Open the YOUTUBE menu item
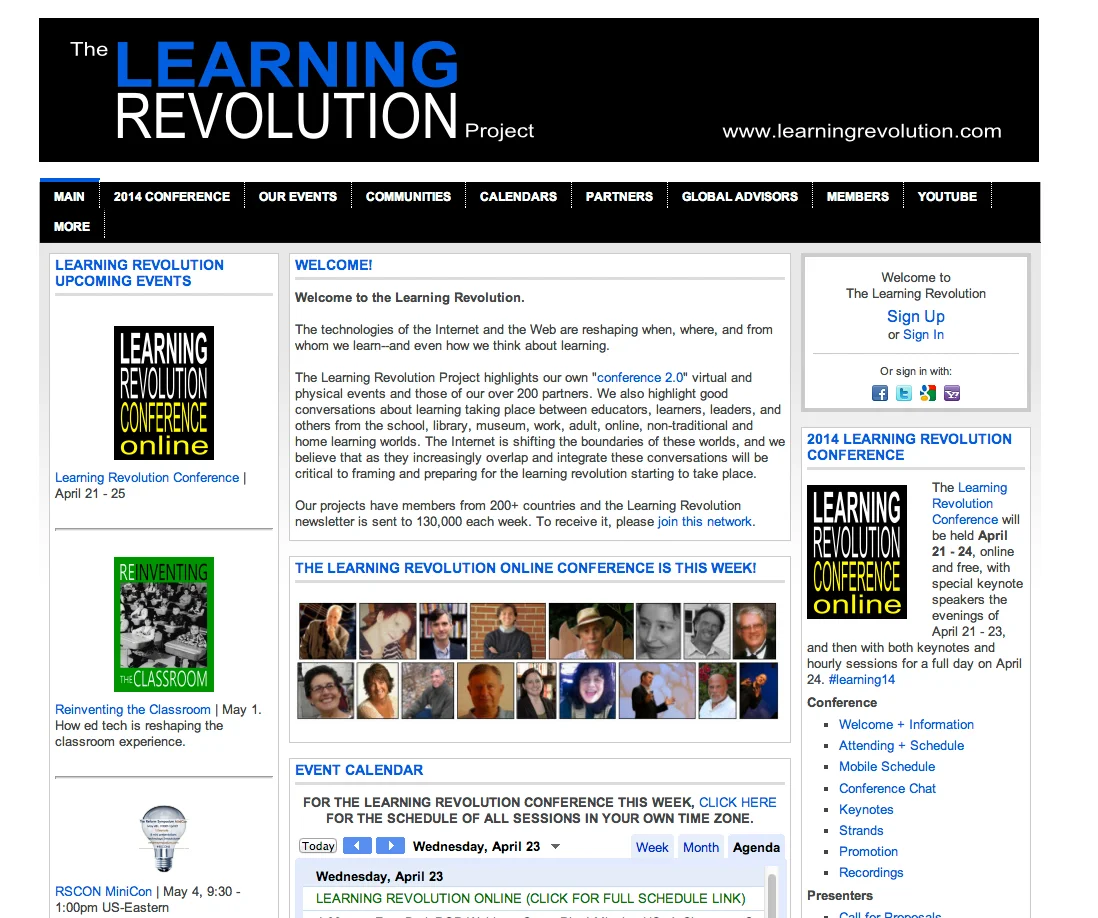Screen dimensions: 1098x918 tap(947, 197)
